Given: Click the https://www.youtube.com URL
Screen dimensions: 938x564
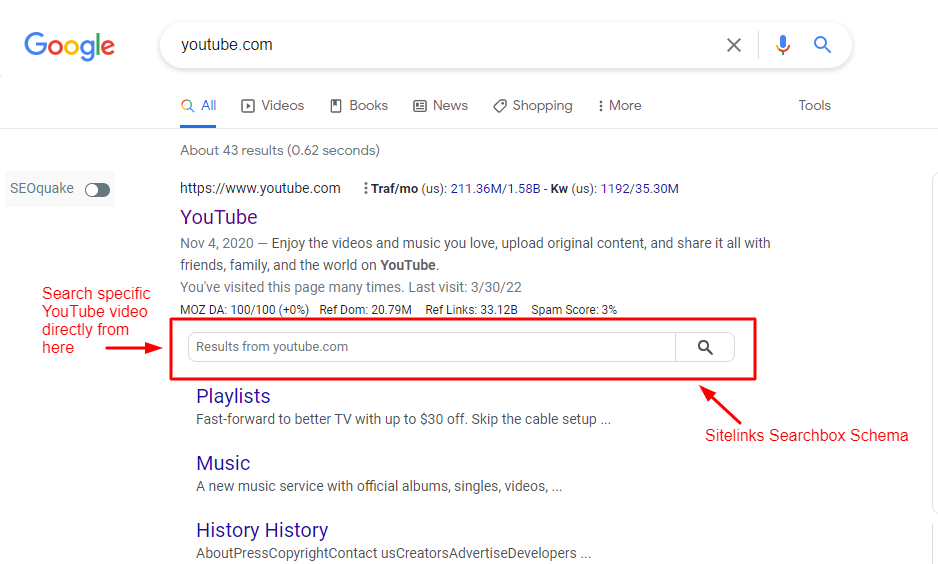Looking at the screenshot, I should pos(260,188).
